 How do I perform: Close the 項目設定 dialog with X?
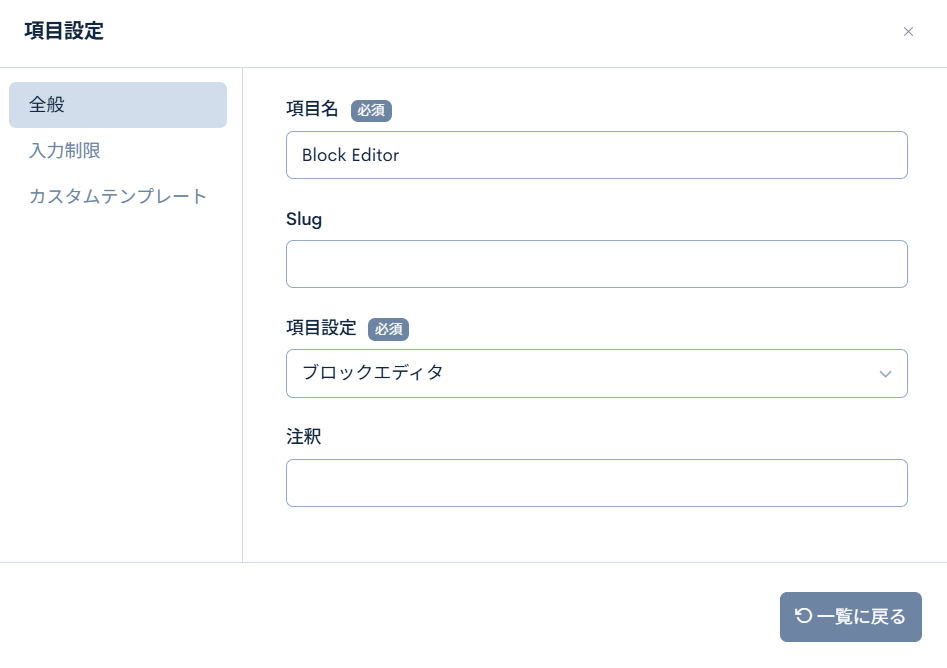click(x=908, y=32)
